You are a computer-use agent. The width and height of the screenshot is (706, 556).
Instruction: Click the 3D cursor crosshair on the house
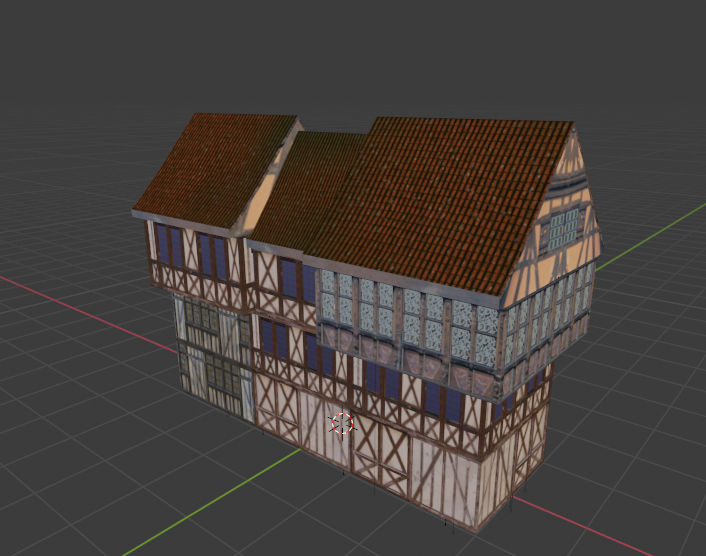tap(343, 423)
